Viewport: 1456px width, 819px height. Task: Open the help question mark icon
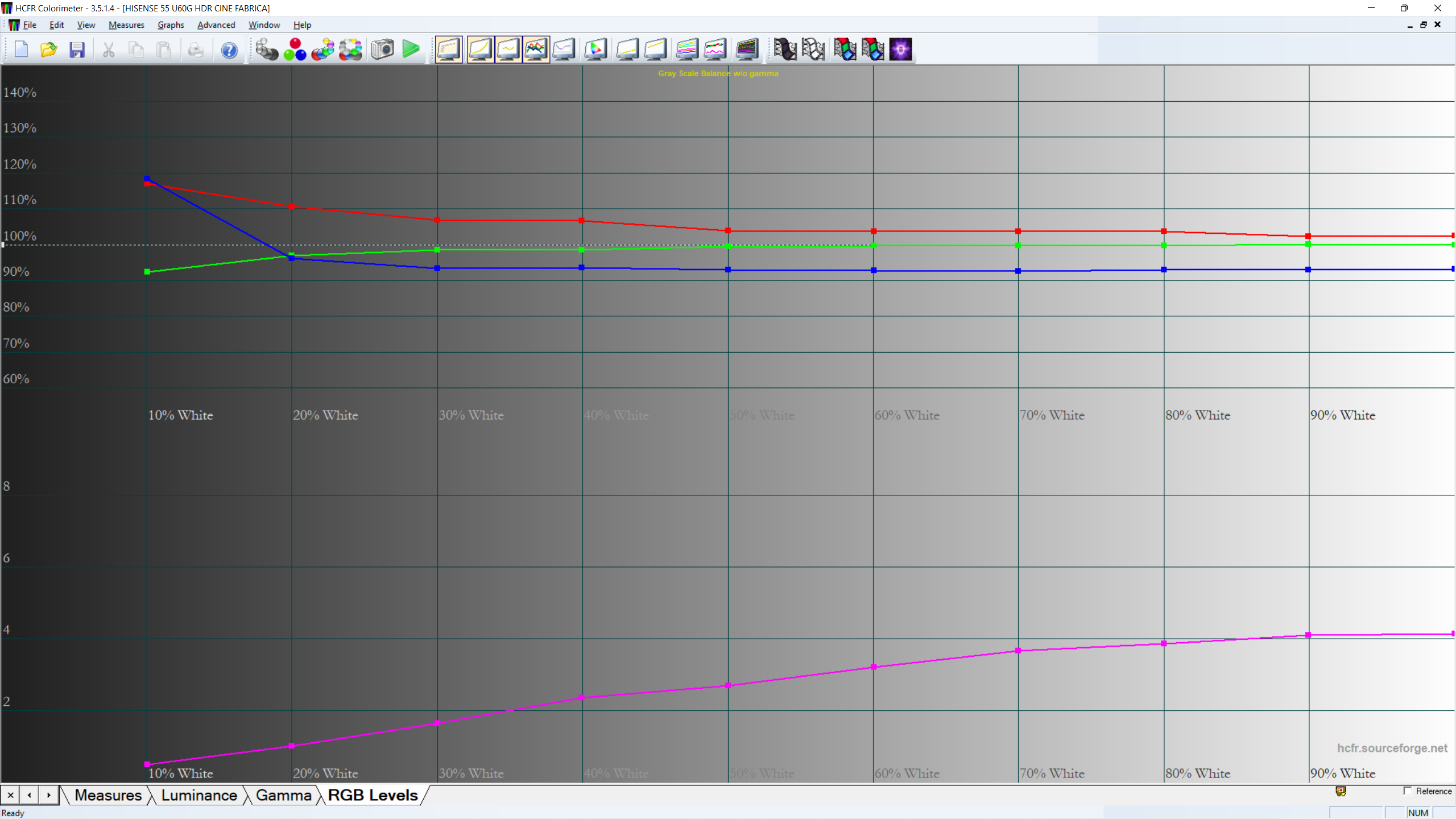(229, 50)
